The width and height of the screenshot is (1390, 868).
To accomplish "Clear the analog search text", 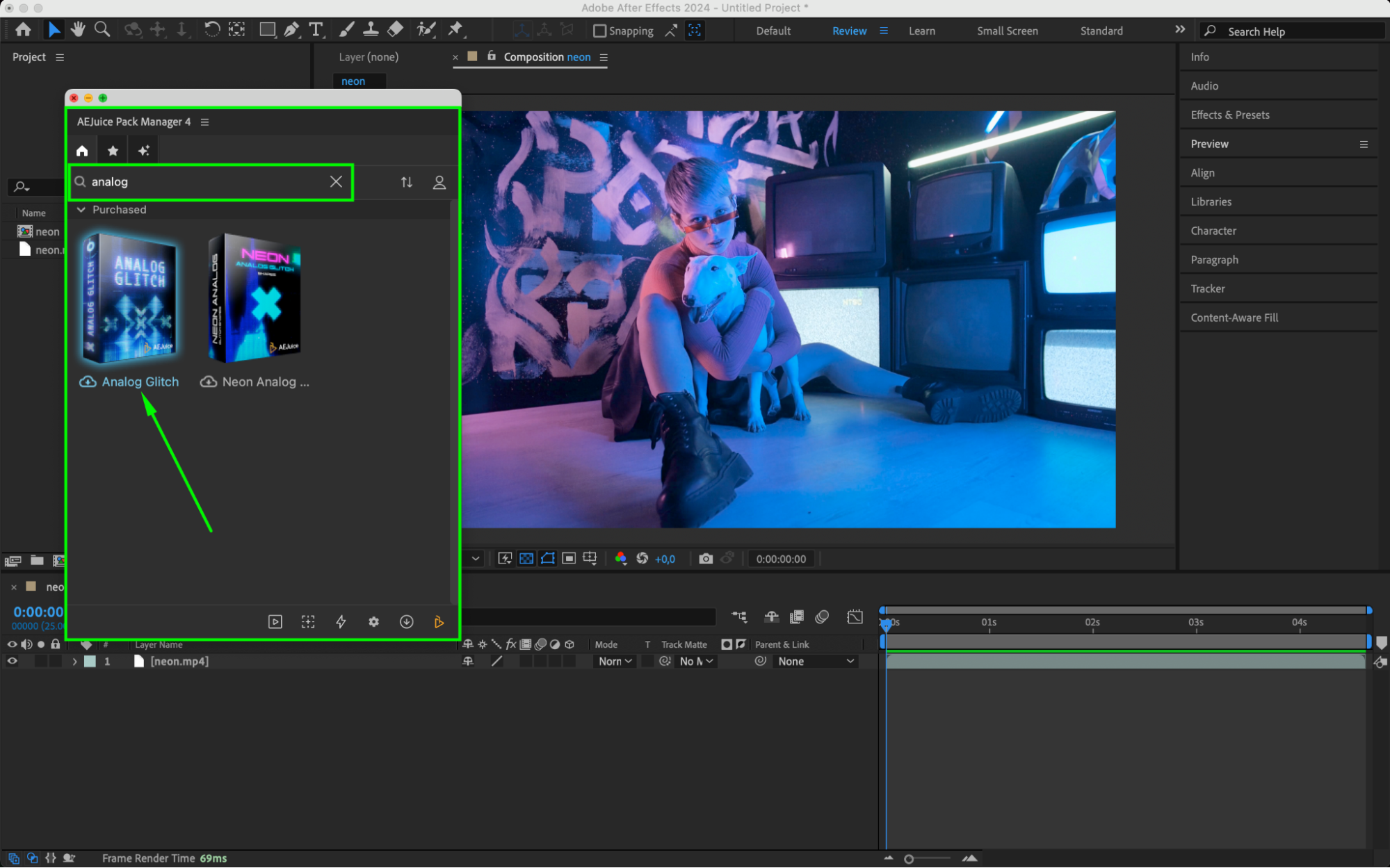I will click(x=336, y=182).
